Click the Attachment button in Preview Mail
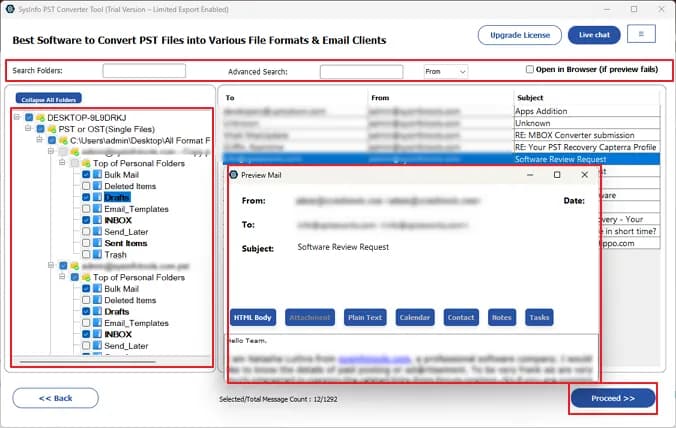The image size is (676, 428). tap(310, 318)
